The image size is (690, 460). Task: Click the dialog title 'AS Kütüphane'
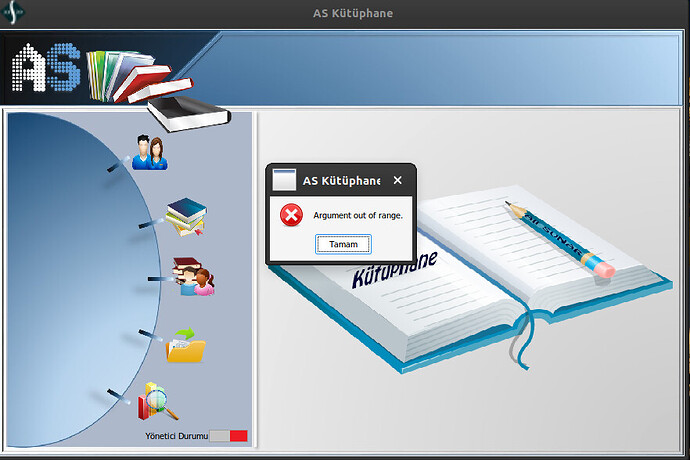pyautogui.click(x=341, y=181)
